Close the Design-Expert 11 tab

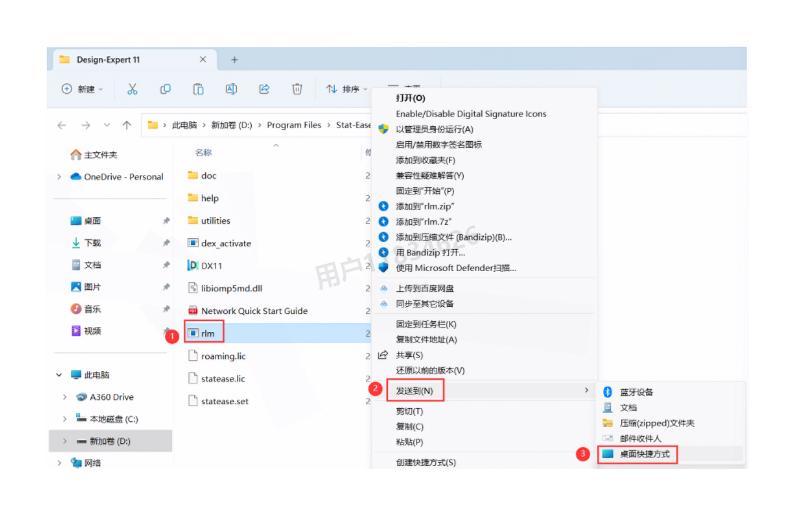[x=203, y=59]
